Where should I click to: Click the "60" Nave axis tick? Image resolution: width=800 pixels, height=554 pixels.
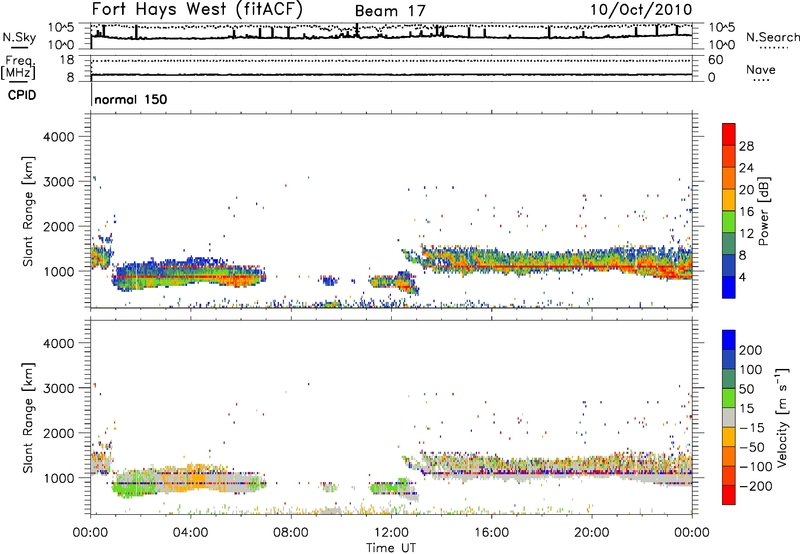[715, 60]
